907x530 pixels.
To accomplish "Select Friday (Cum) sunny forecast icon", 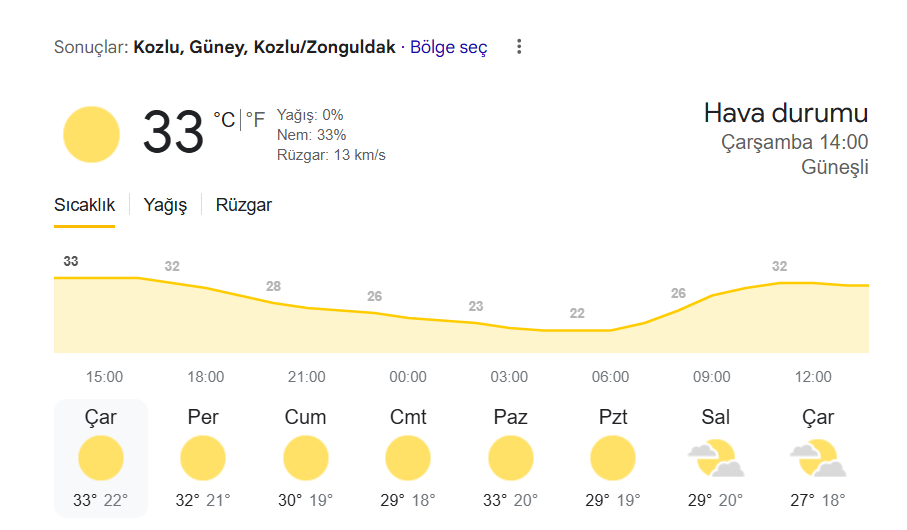I will click(305, 458).
